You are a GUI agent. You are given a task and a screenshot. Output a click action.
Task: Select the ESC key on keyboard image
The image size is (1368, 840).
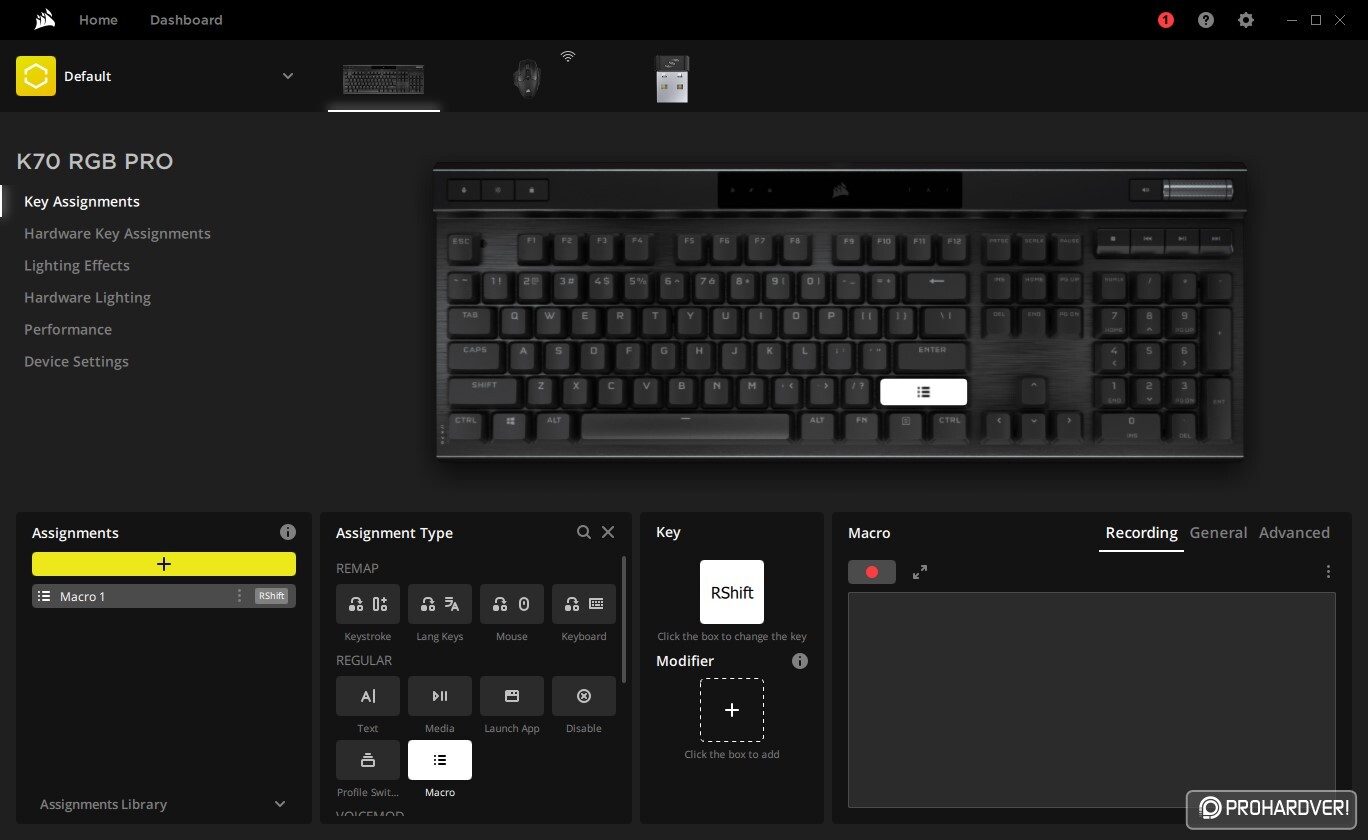461,246
